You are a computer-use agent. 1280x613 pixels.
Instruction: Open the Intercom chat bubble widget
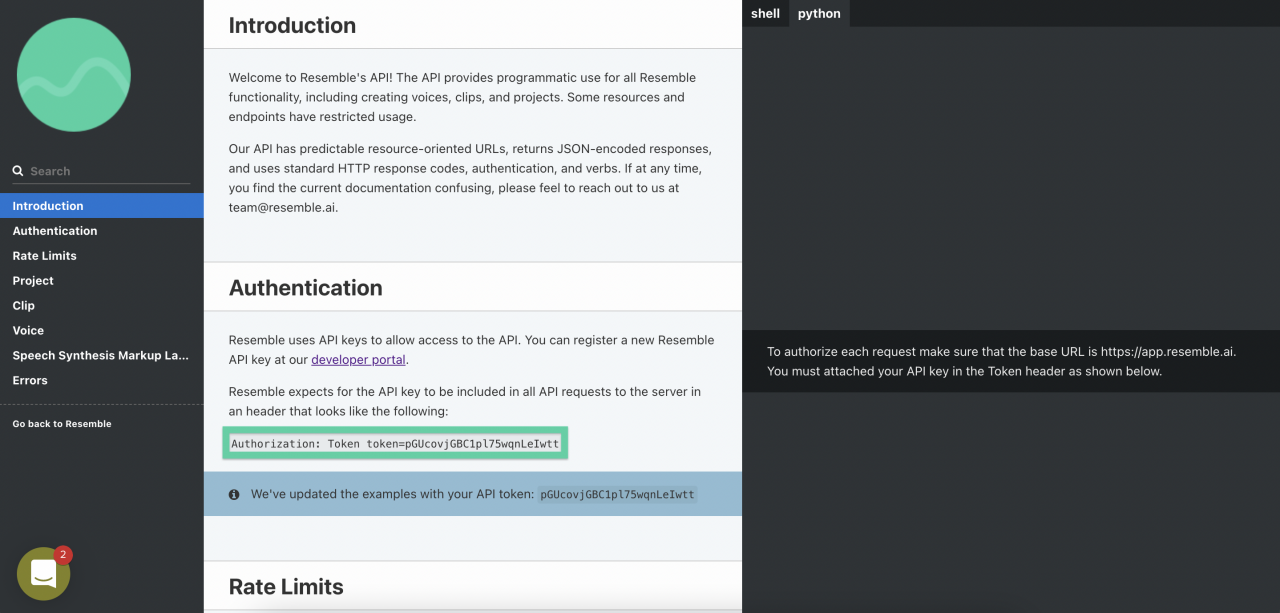click(x=43, y=573)
